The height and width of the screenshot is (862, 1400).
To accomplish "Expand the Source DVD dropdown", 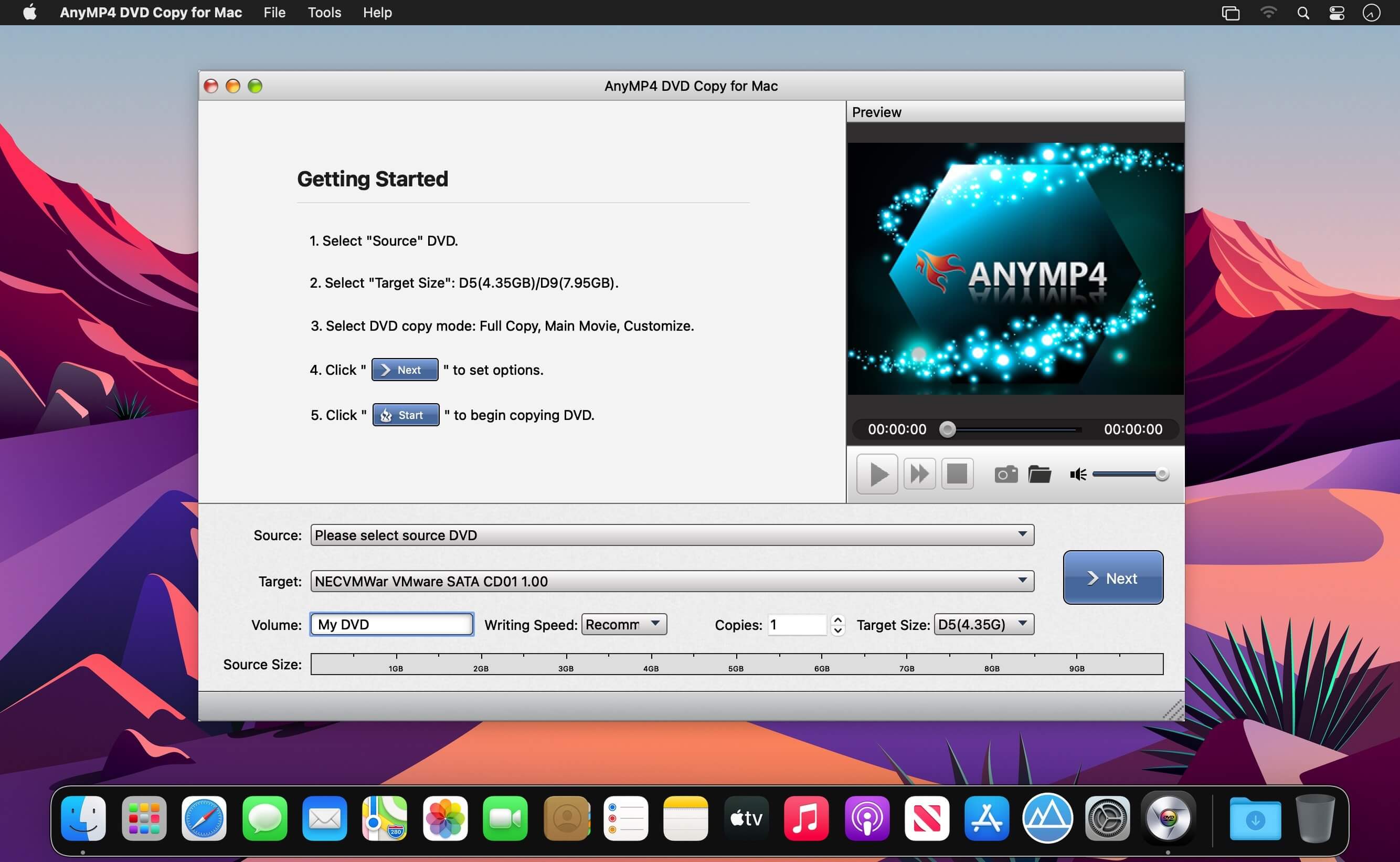I will tap(1022, 535).
